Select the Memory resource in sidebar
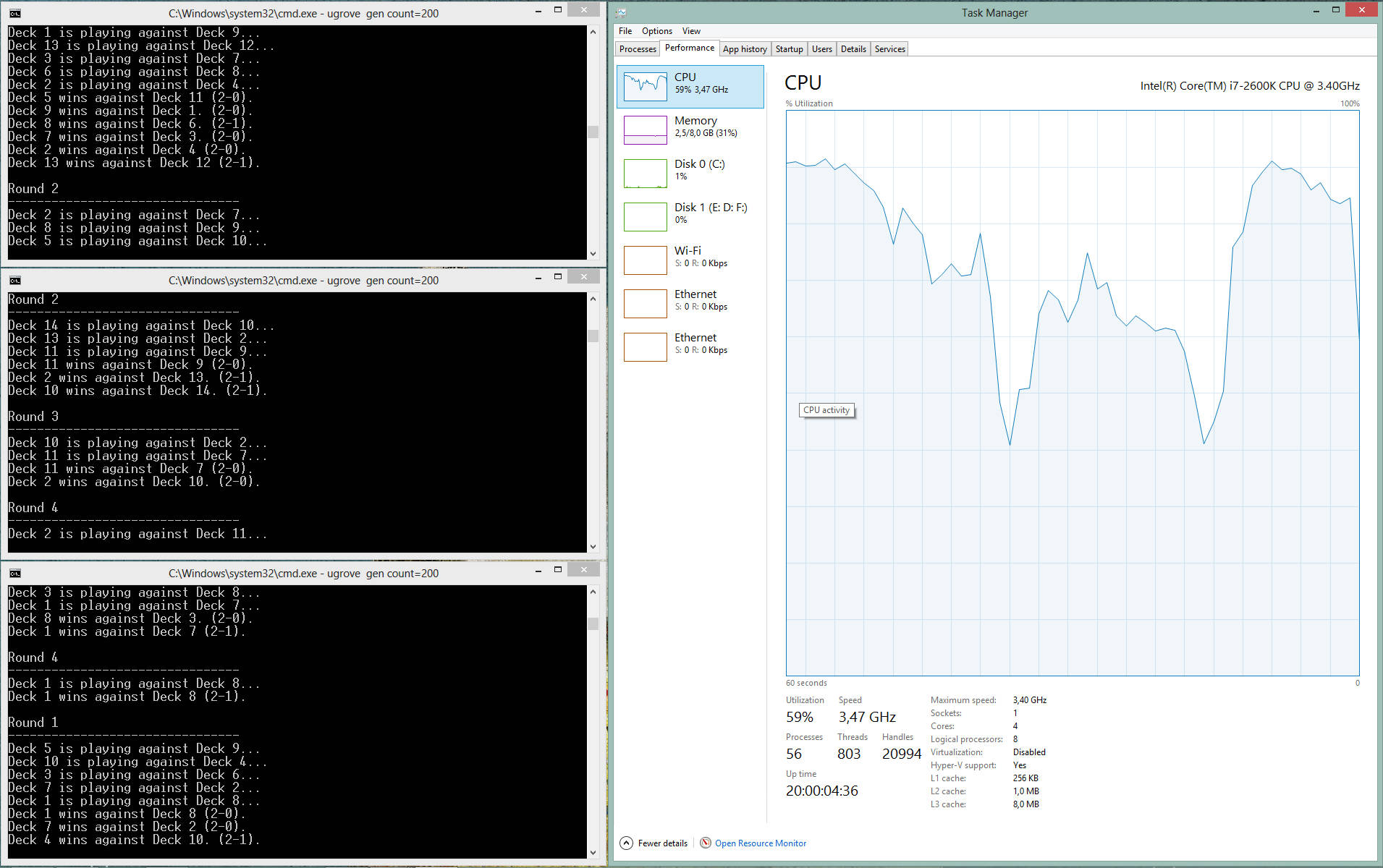The image size is (1383, 868). coord(690,129)
